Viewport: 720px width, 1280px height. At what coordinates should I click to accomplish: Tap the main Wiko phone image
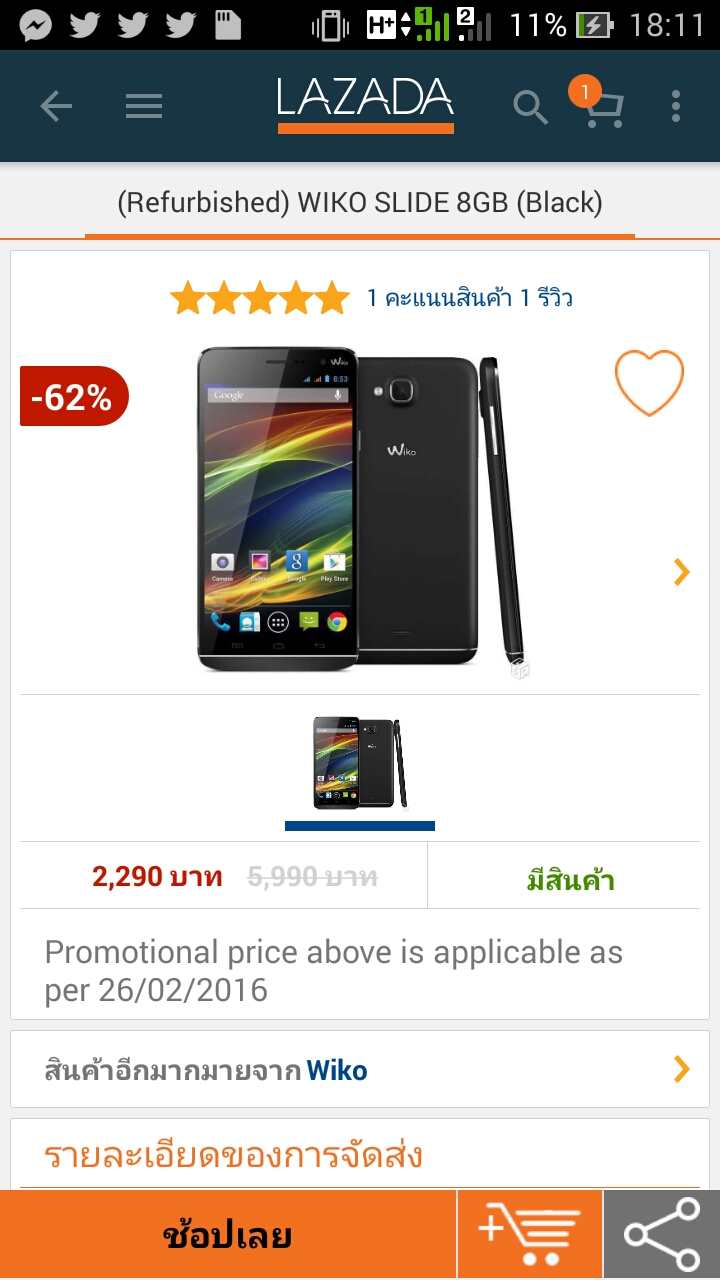(x=360, y=509)
